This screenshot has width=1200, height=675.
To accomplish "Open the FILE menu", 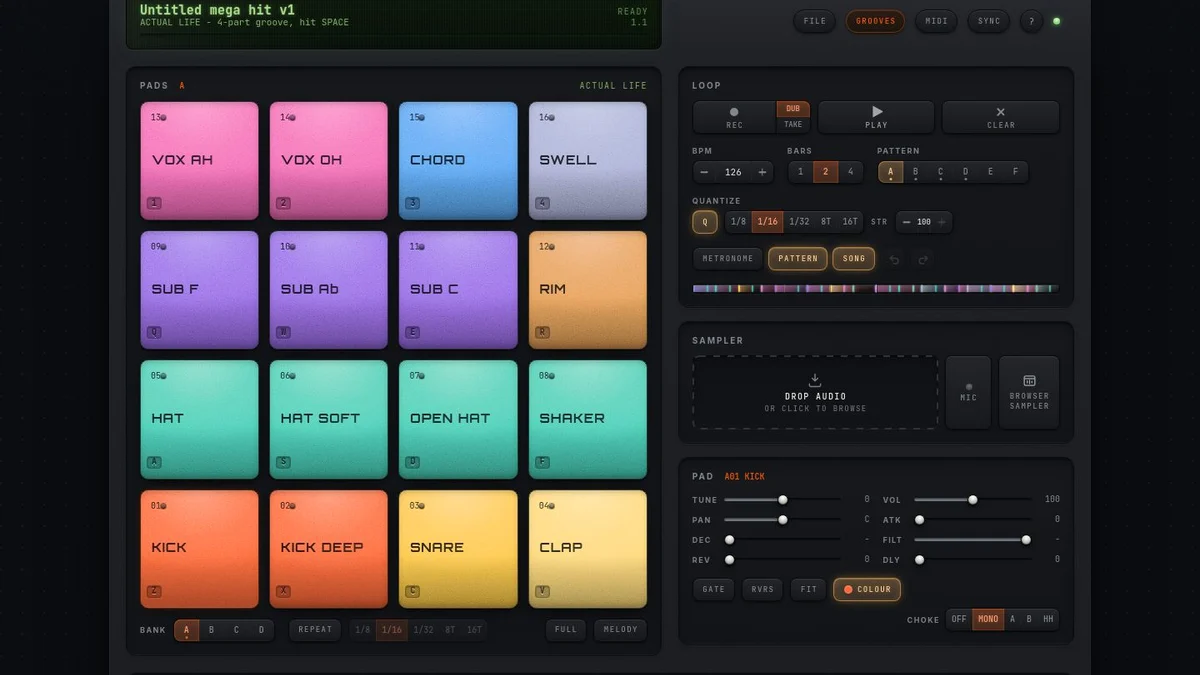I will tap(815, 21).
